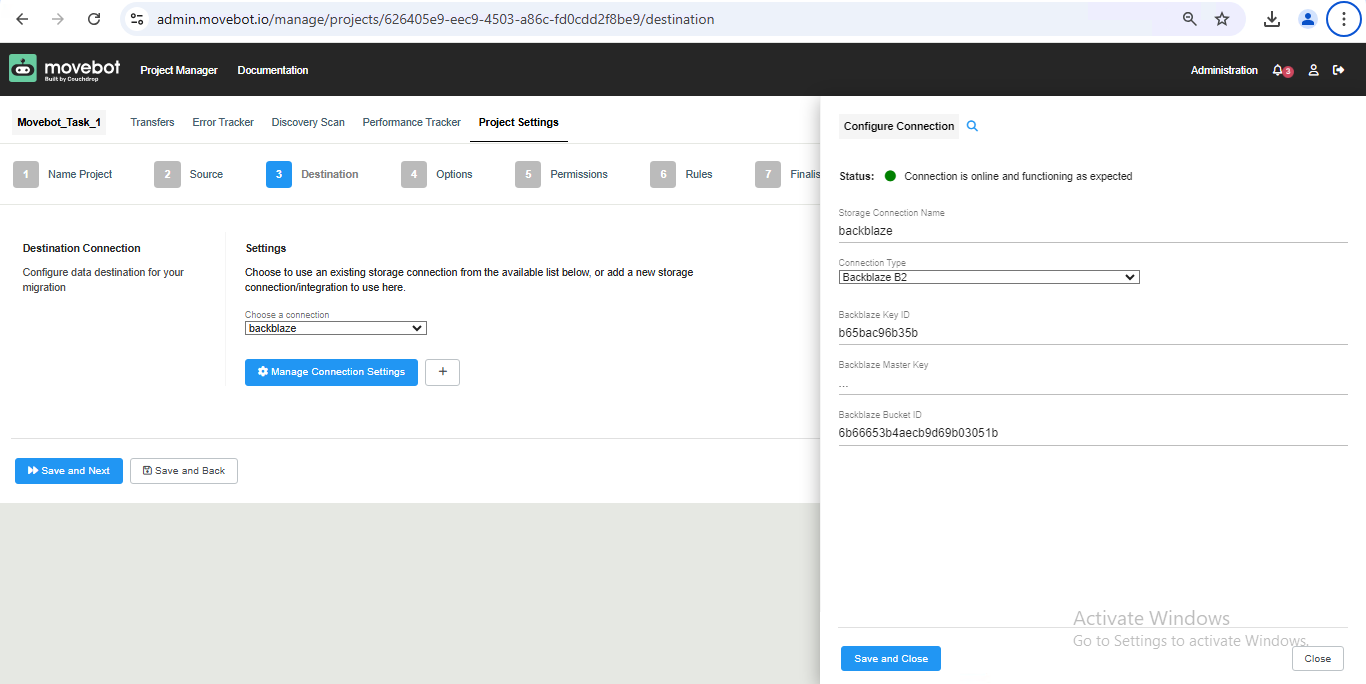Edit the Storage Connection Name field

(1093, 231)
